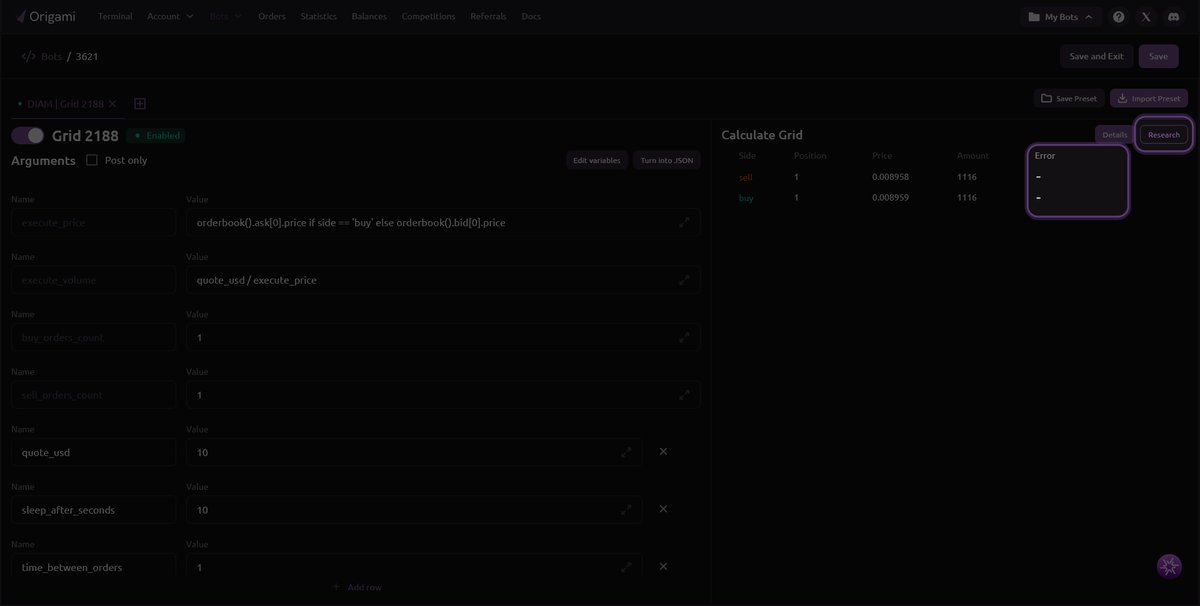Open the X (Twitter) link icon
Image resolution: width=1200 pixels, height=606 pixels.
tap(1146, 17)
